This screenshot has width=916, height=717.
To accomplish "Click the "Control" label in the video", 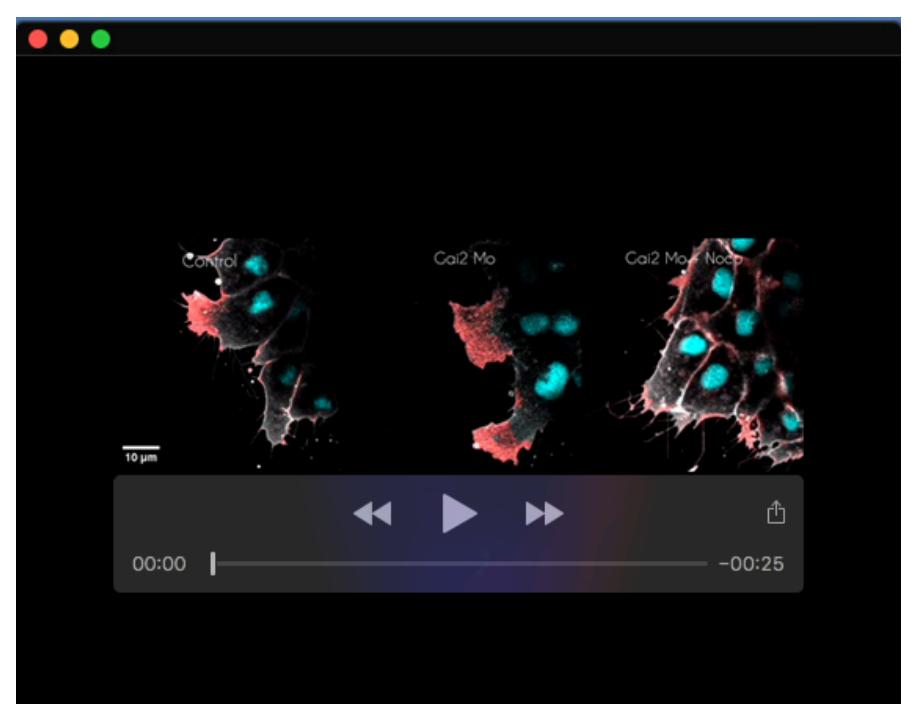I will [209, 261].
